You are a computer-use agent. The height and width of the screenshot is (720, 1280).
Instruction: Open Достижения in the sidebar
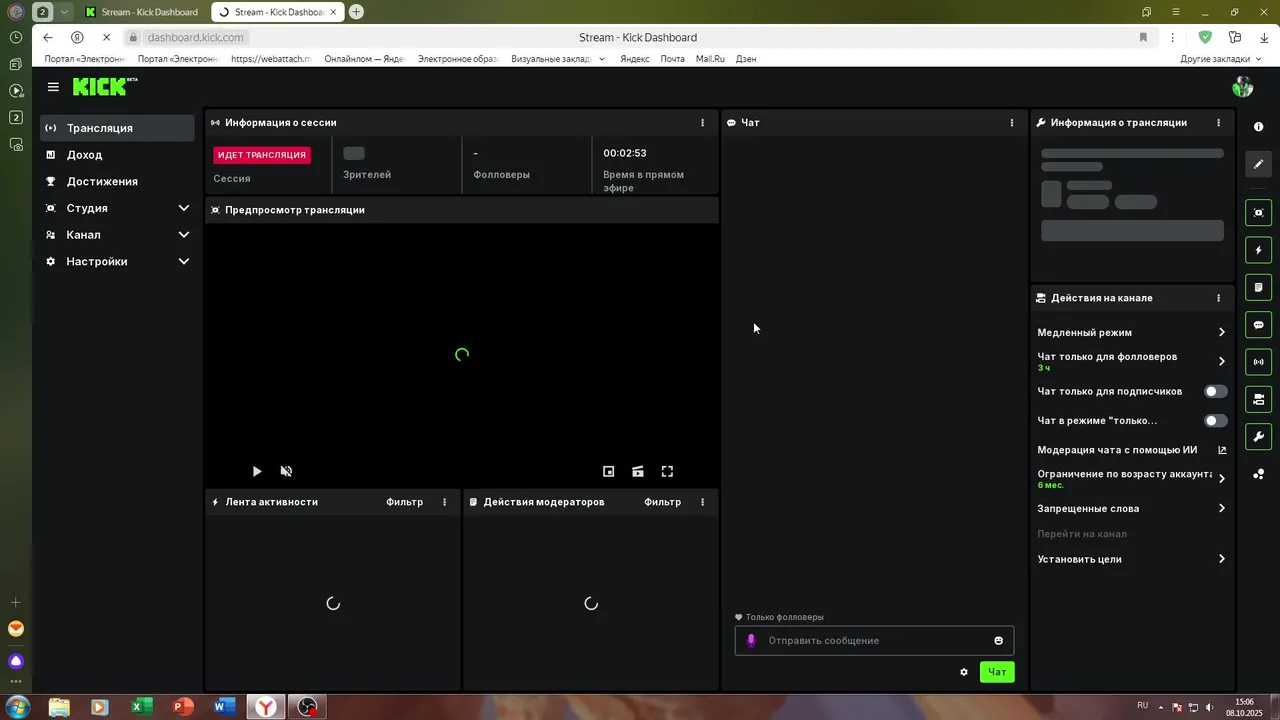[x=117, y=182]
